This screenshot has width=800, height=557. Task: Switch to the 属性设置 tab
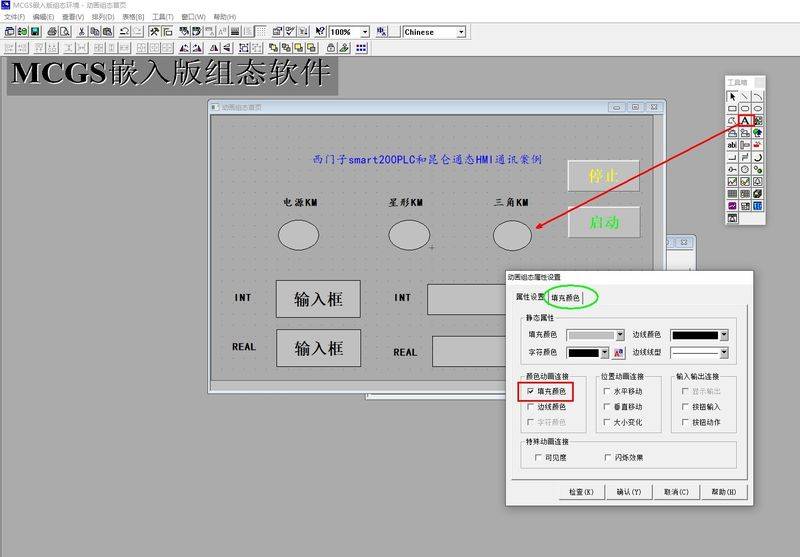click(x=530, y=297)
